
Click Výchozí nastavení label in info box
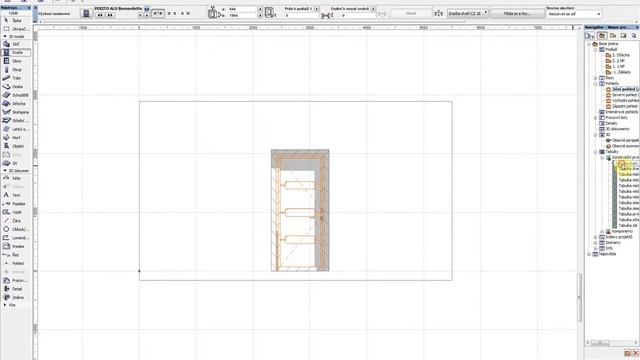pyautogui.click(x=54, y=13)
